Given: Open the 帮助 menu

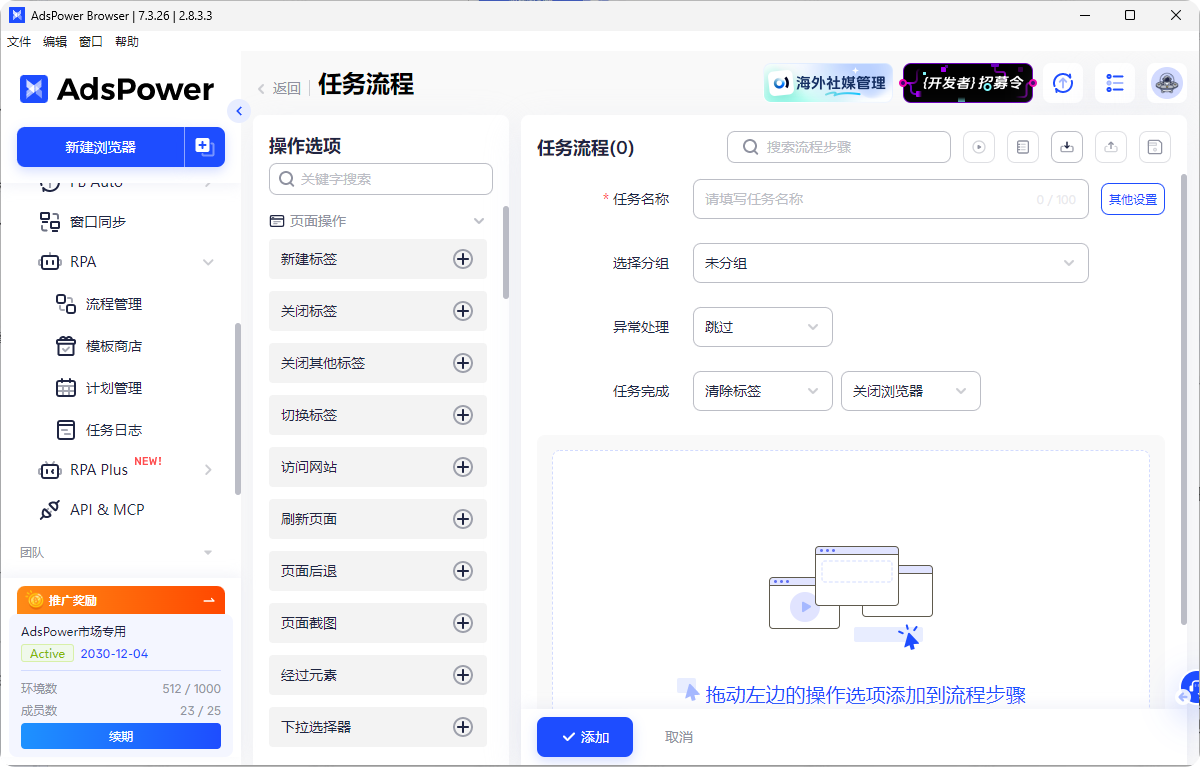Looking at the screenshot, I should 127,41.
